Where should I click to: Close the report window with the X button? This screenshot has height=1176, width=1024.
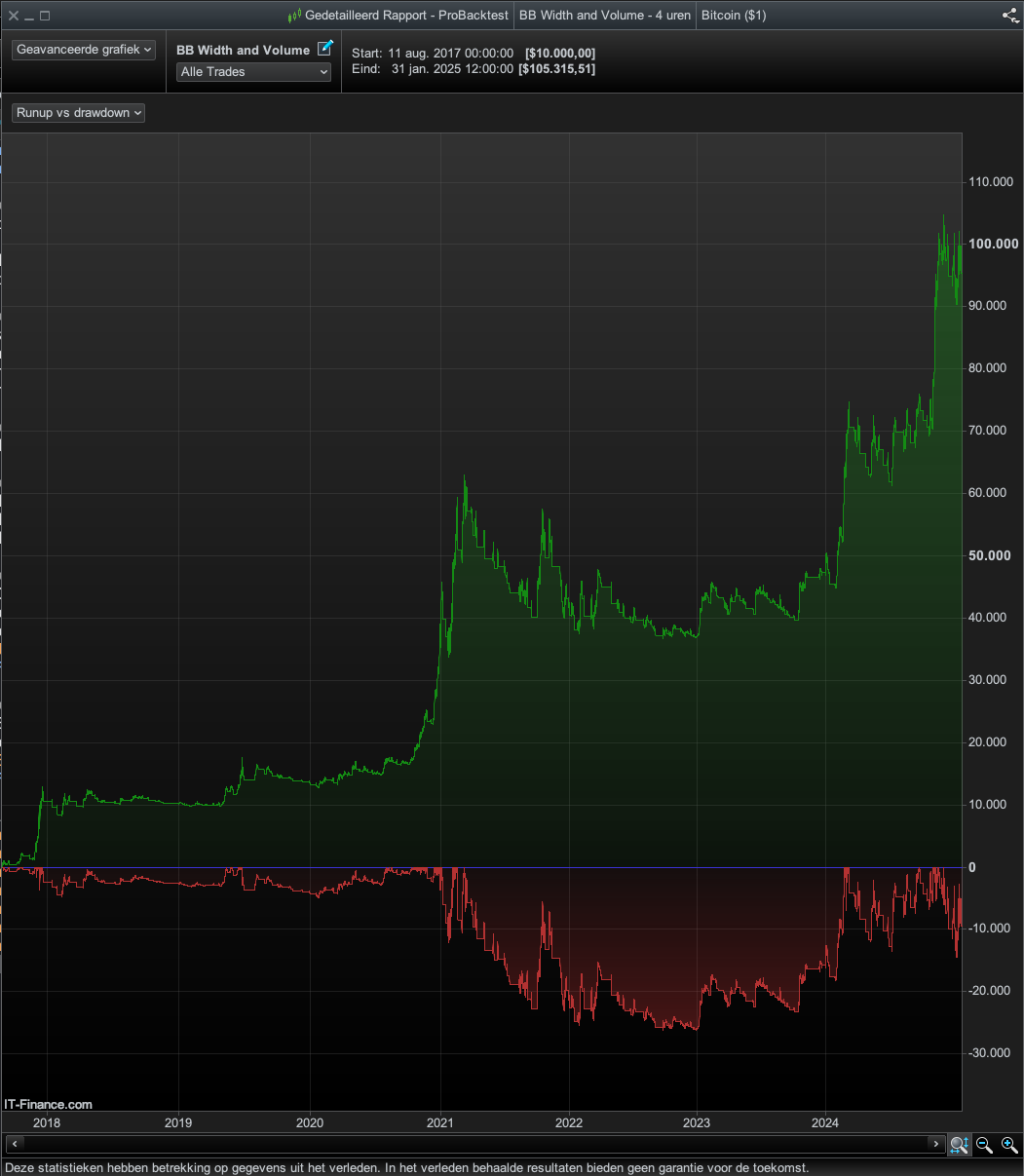14,17
